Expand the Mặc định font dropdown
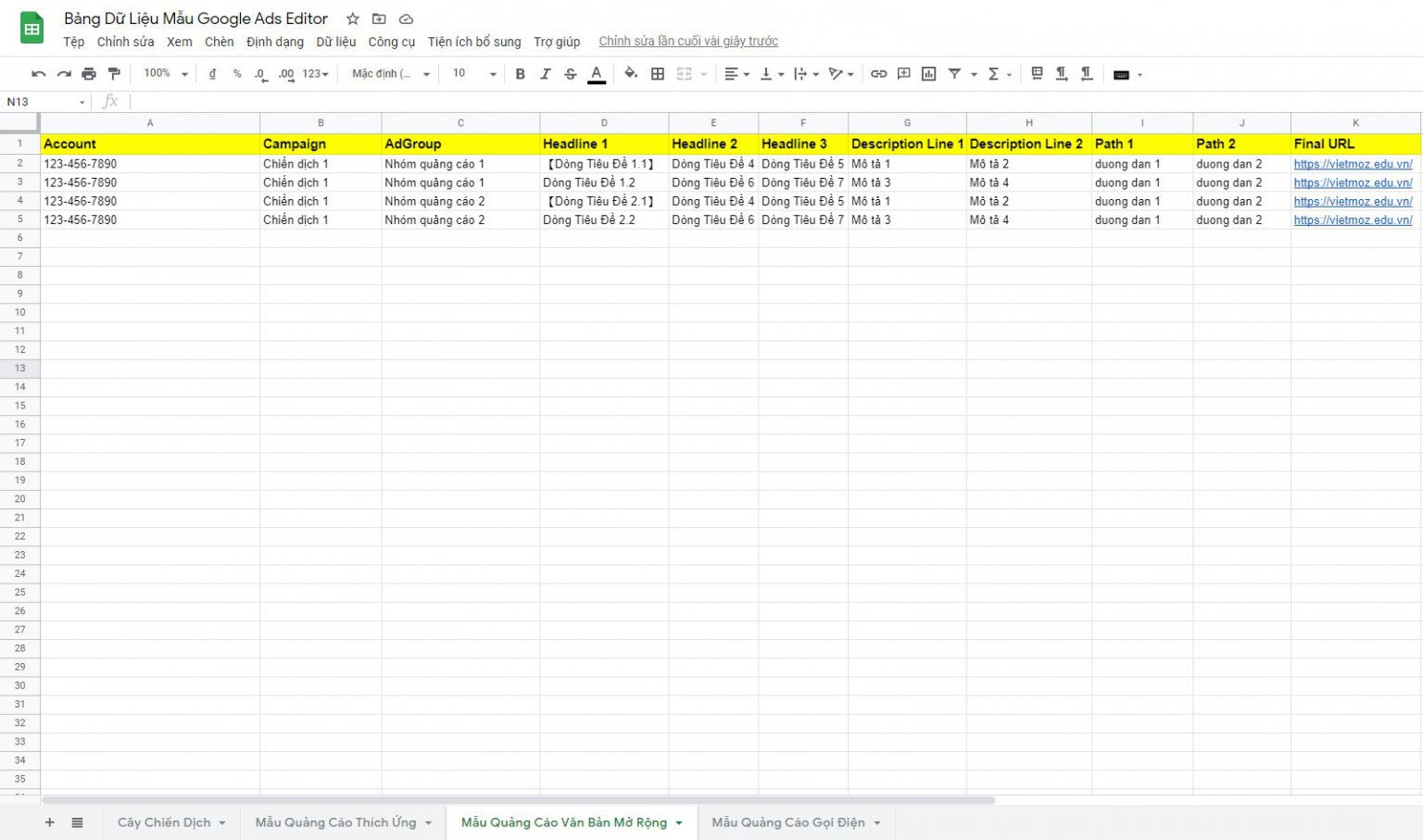This screenshot has height=840, width=1423. click(x=391, y=74)
